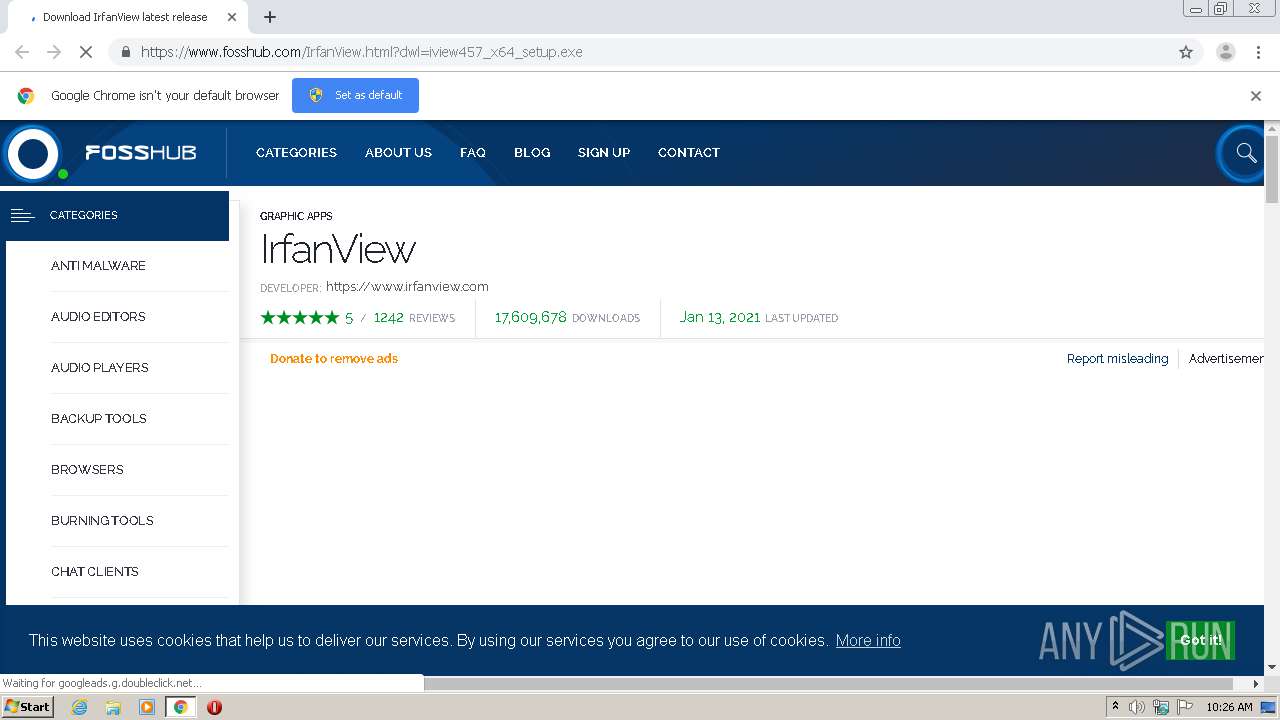
Task: Show hidden tray icons arrow
Action: tap(1115, 707)
